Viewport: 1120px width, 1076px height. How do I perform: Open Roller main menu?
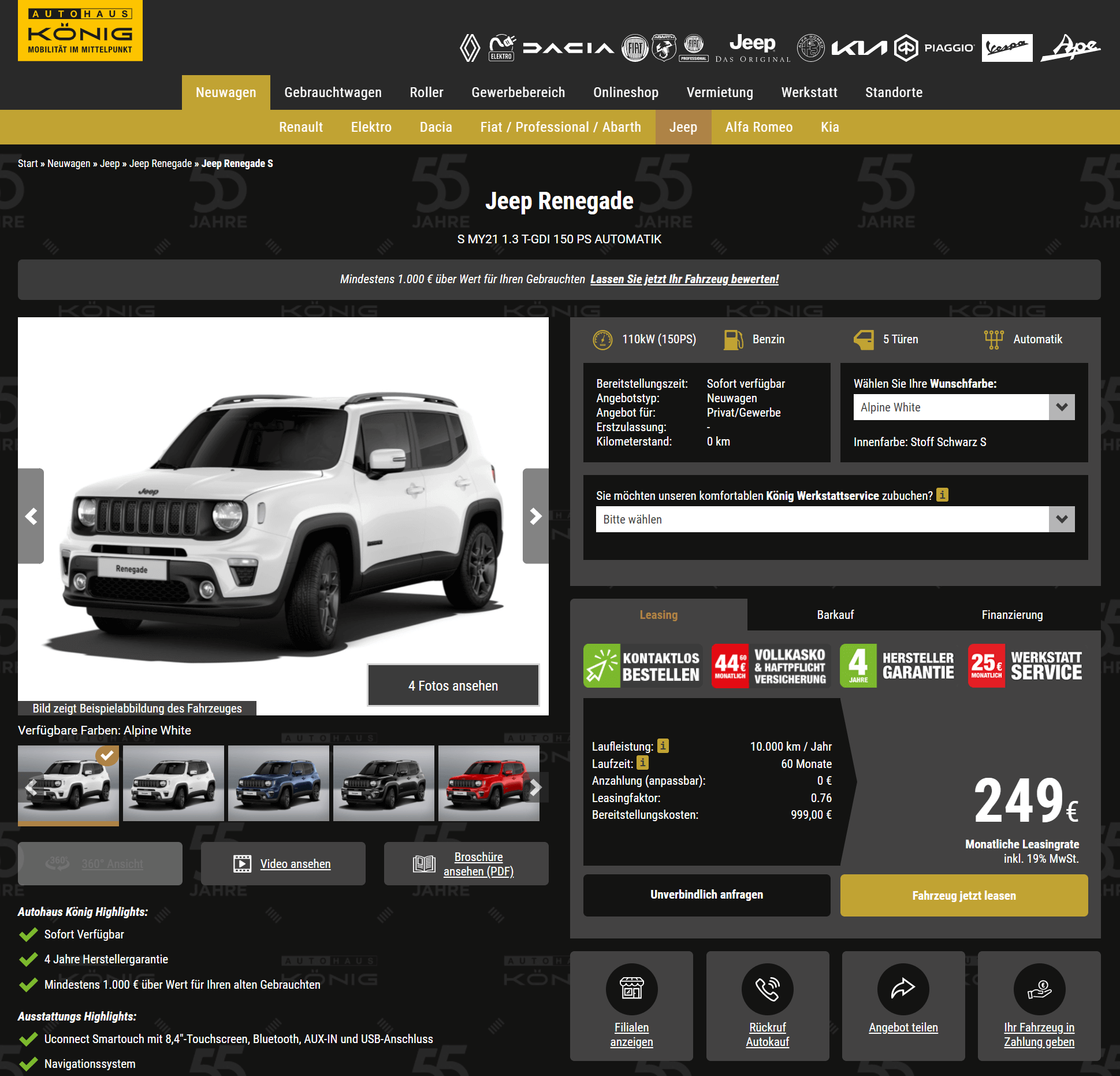point(426,92)
